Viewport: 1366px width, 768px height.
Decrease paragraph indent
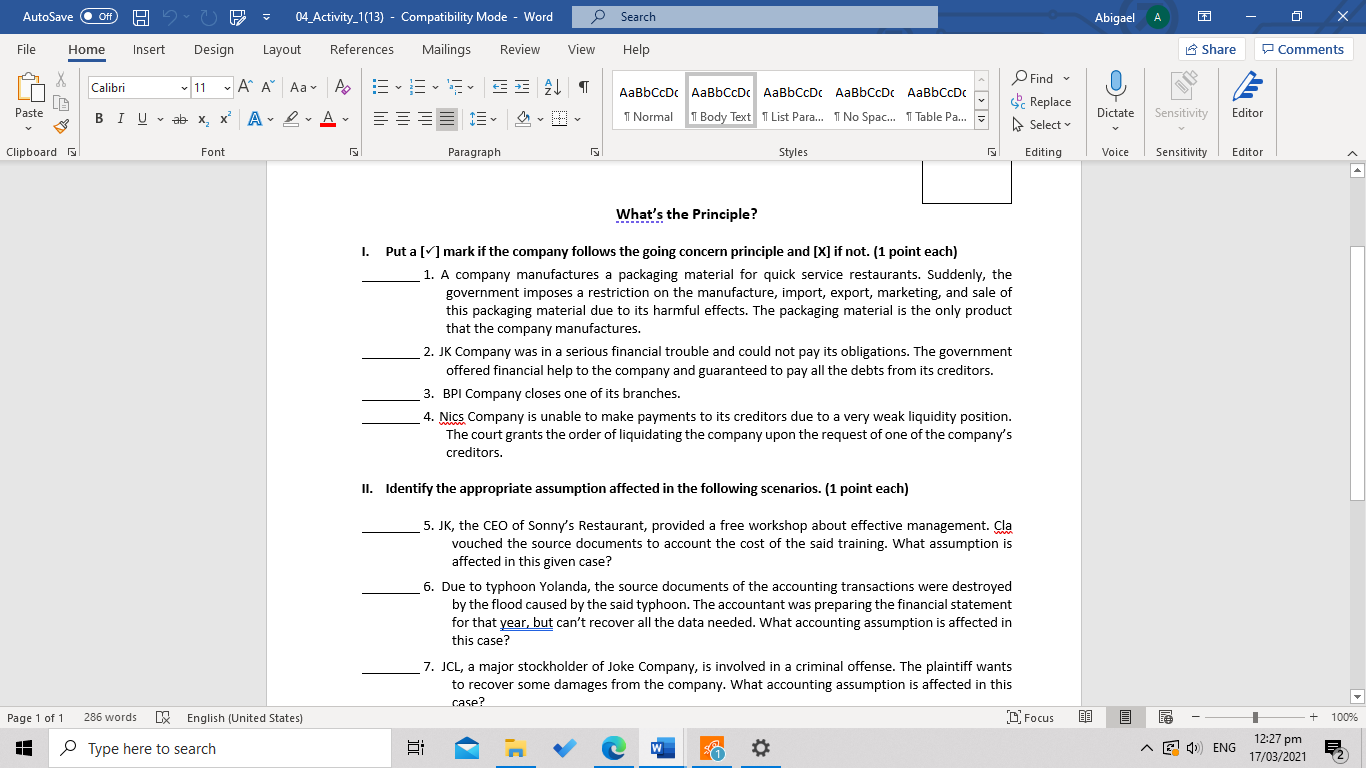point(499,88)
